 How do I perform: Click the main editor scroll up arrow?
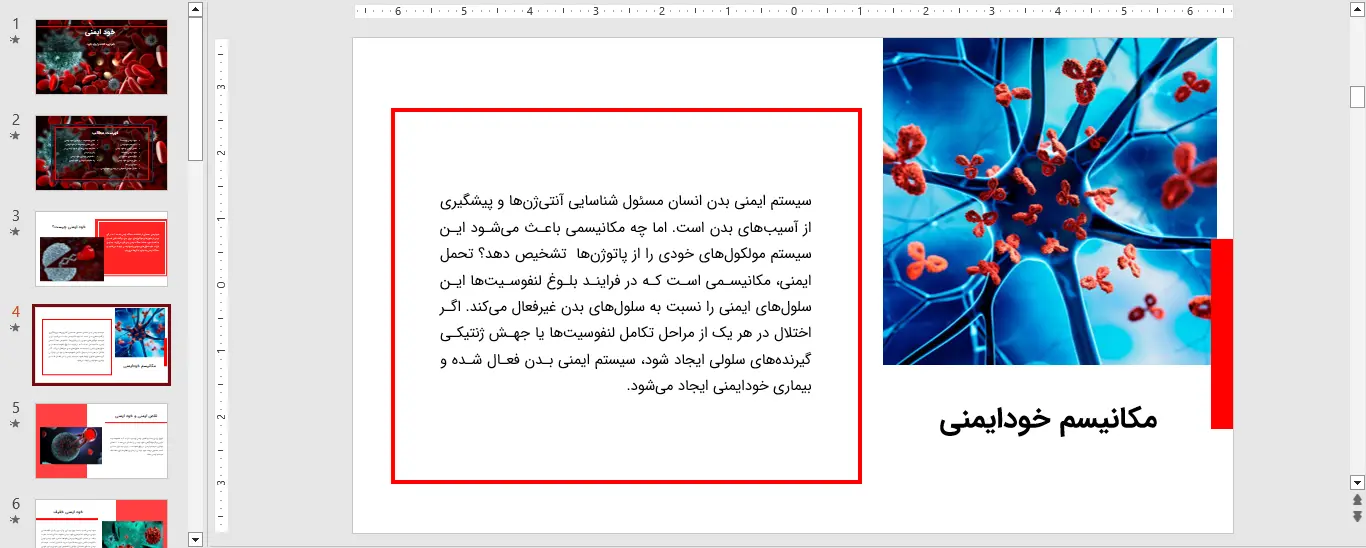(x=1357, y=10)
